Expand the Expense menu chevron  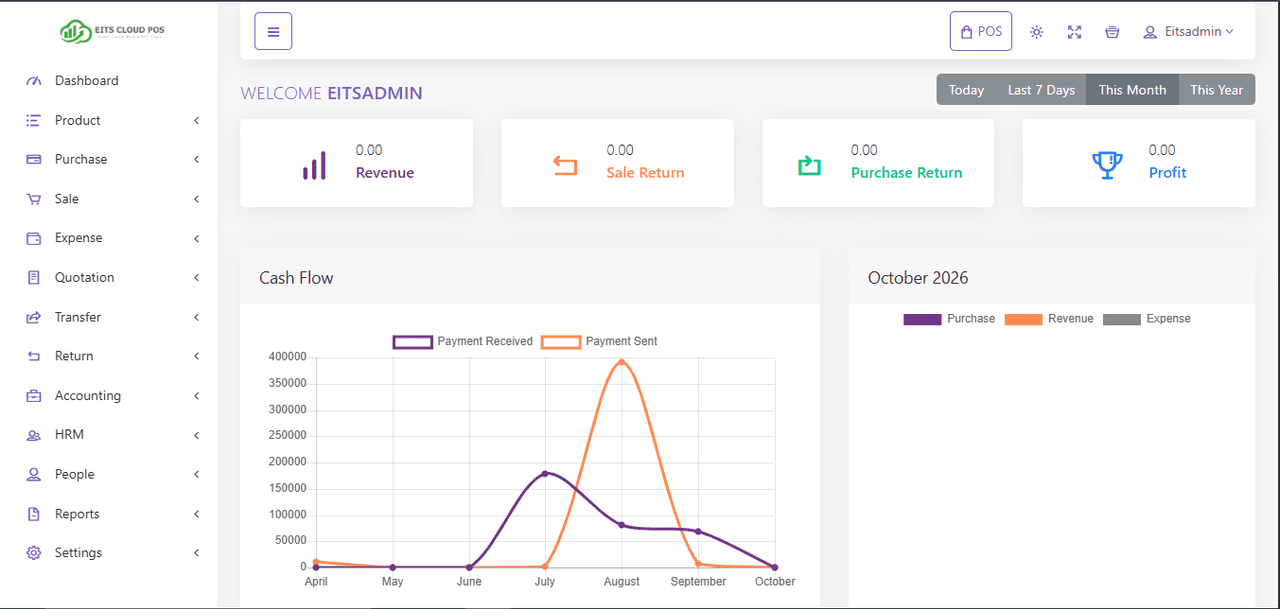pyautogui.click(x=197, y=238)
